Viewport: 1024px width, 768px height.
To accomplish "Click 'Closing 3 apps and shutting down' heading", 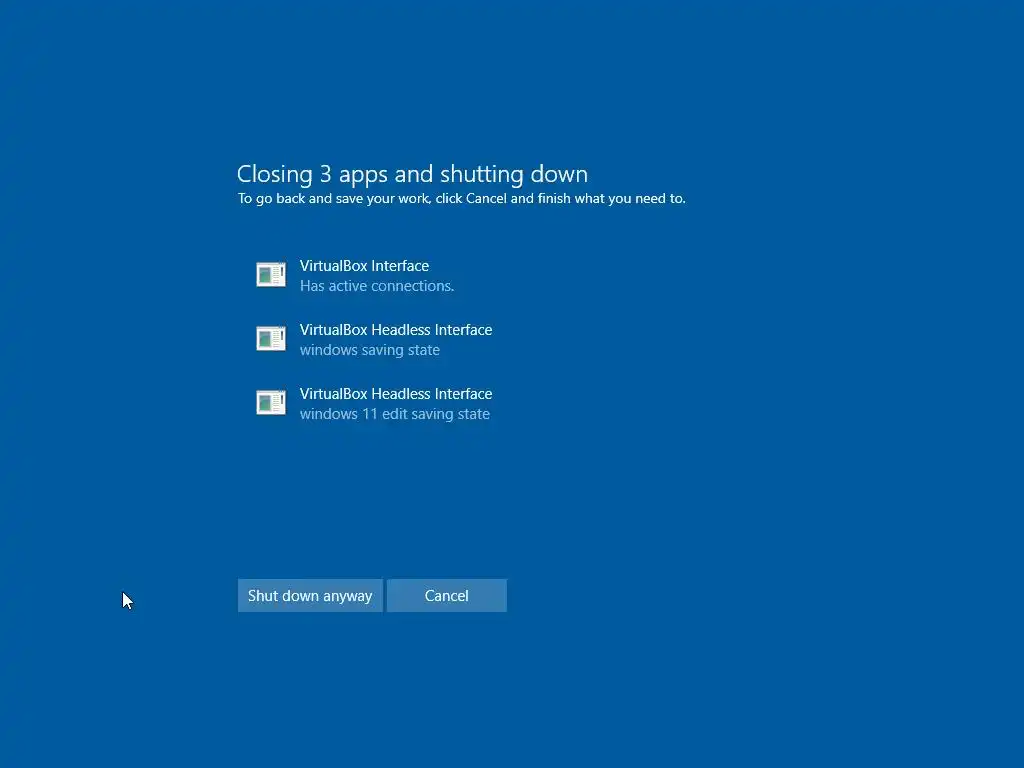I will pos(412,174).
